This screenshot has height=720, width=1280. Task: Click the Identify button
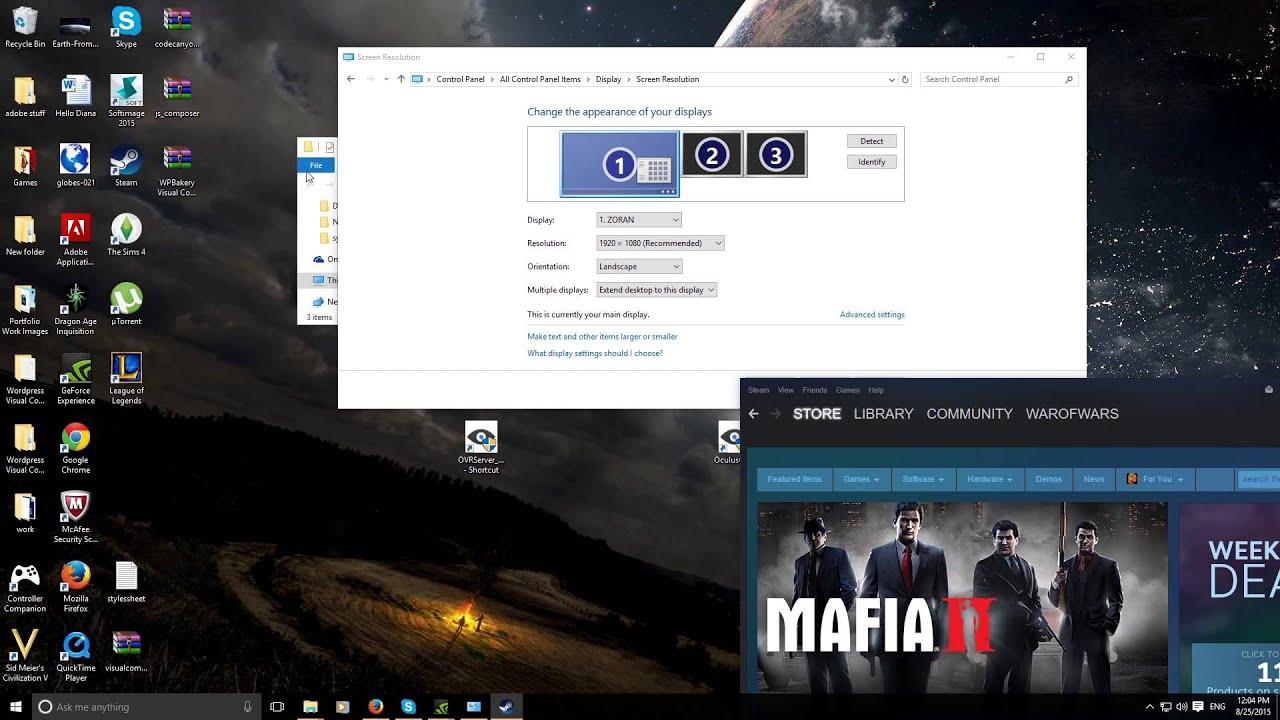[x=872, y=162]
